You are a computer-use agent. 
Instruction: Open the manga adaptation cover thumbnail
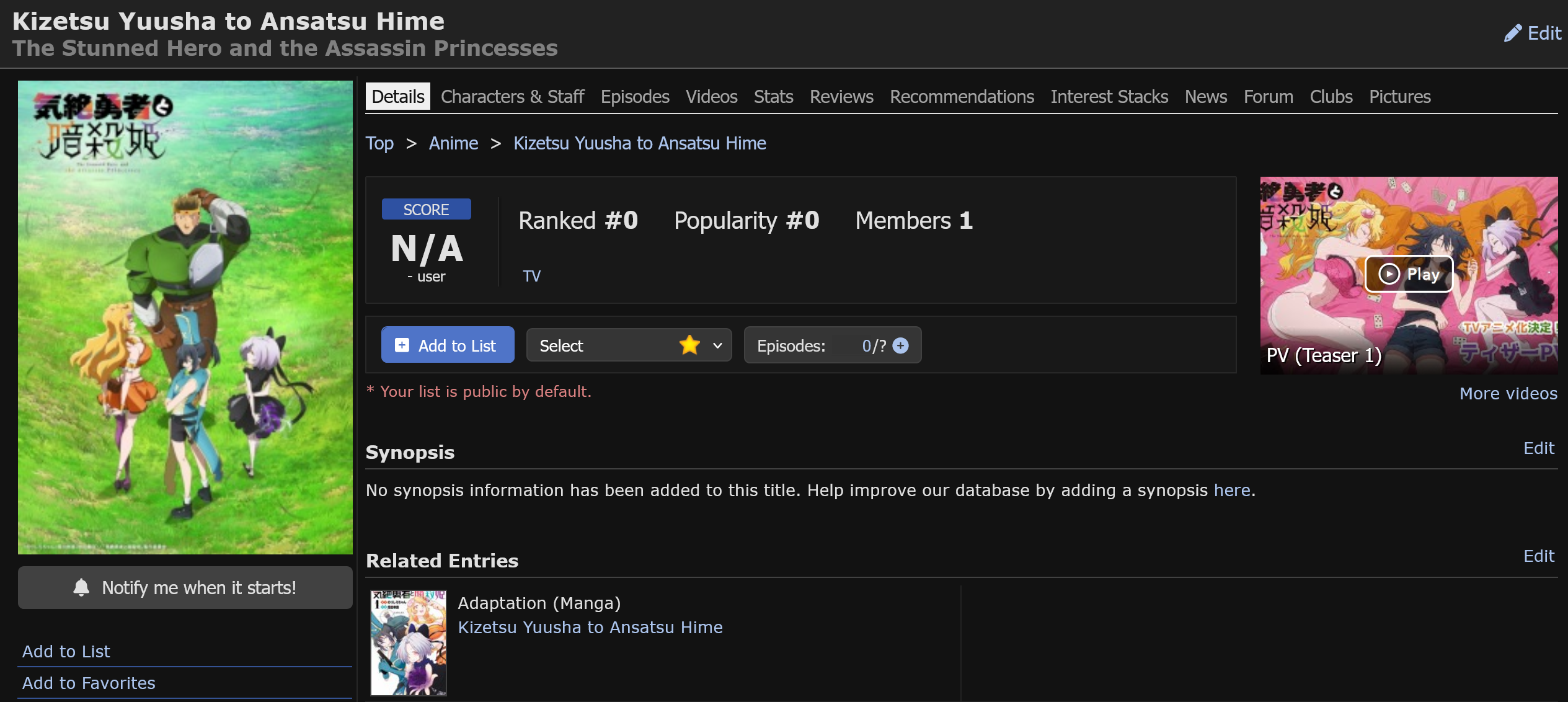(x=408, y=642)
